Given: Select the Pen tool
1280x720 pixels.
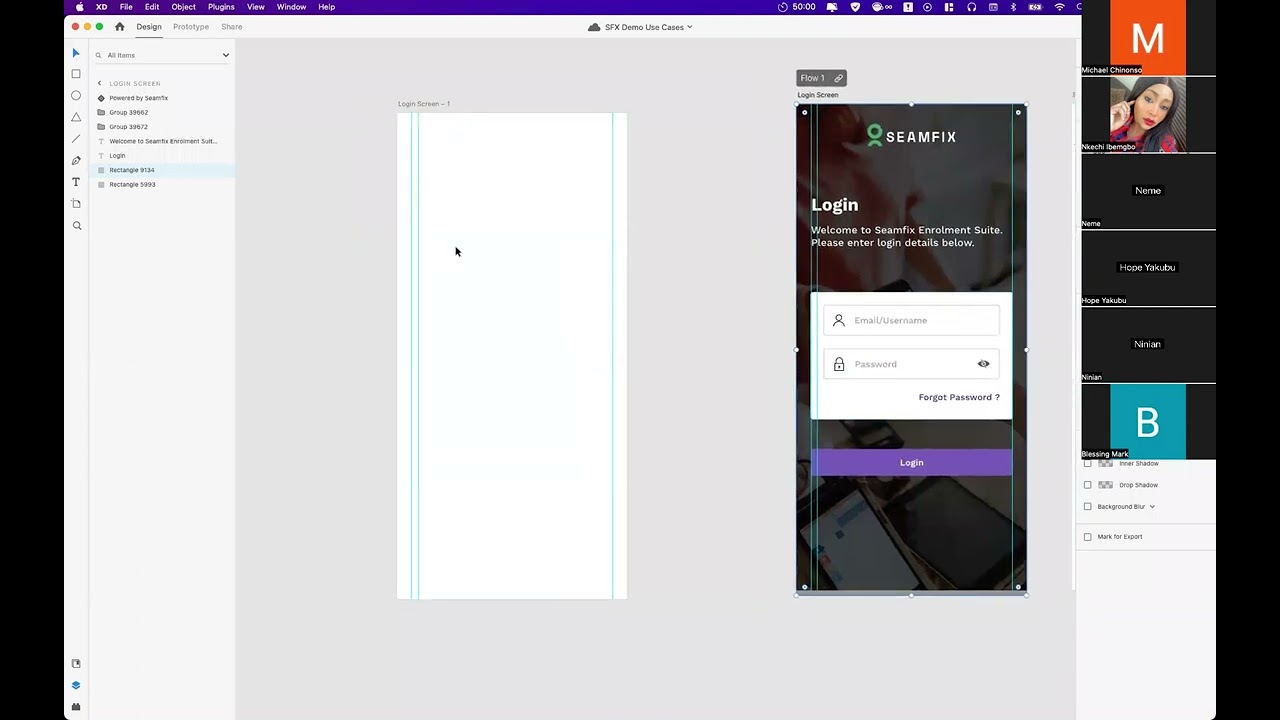Looking at the screenshot, I should [x=76, y=160].
